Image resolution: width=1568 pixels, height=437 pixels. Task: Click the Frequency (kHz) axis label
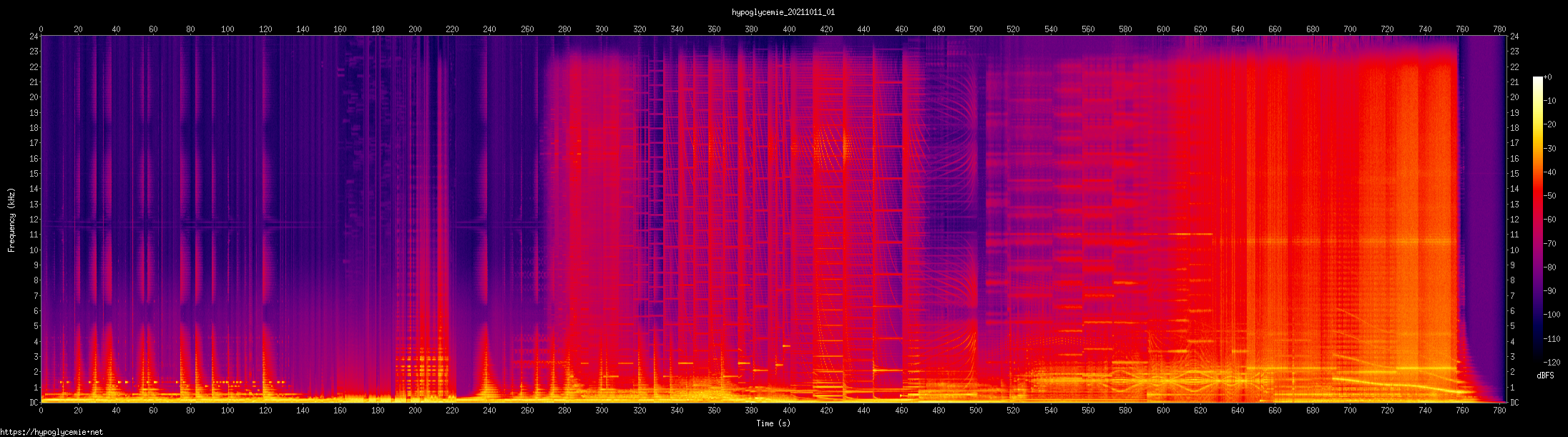(11, 220)
